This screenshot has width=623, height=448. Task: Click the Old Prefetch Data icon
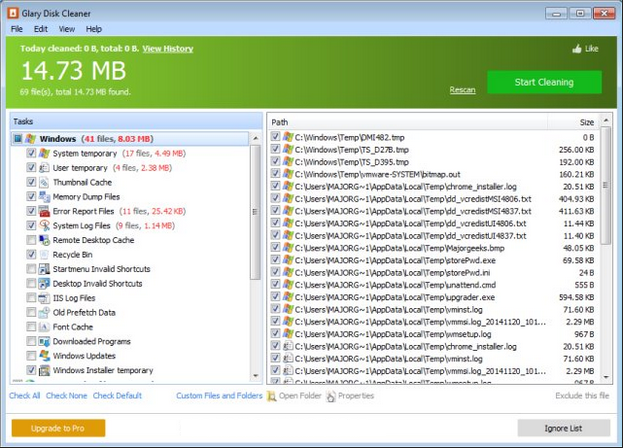pos(44,312)
